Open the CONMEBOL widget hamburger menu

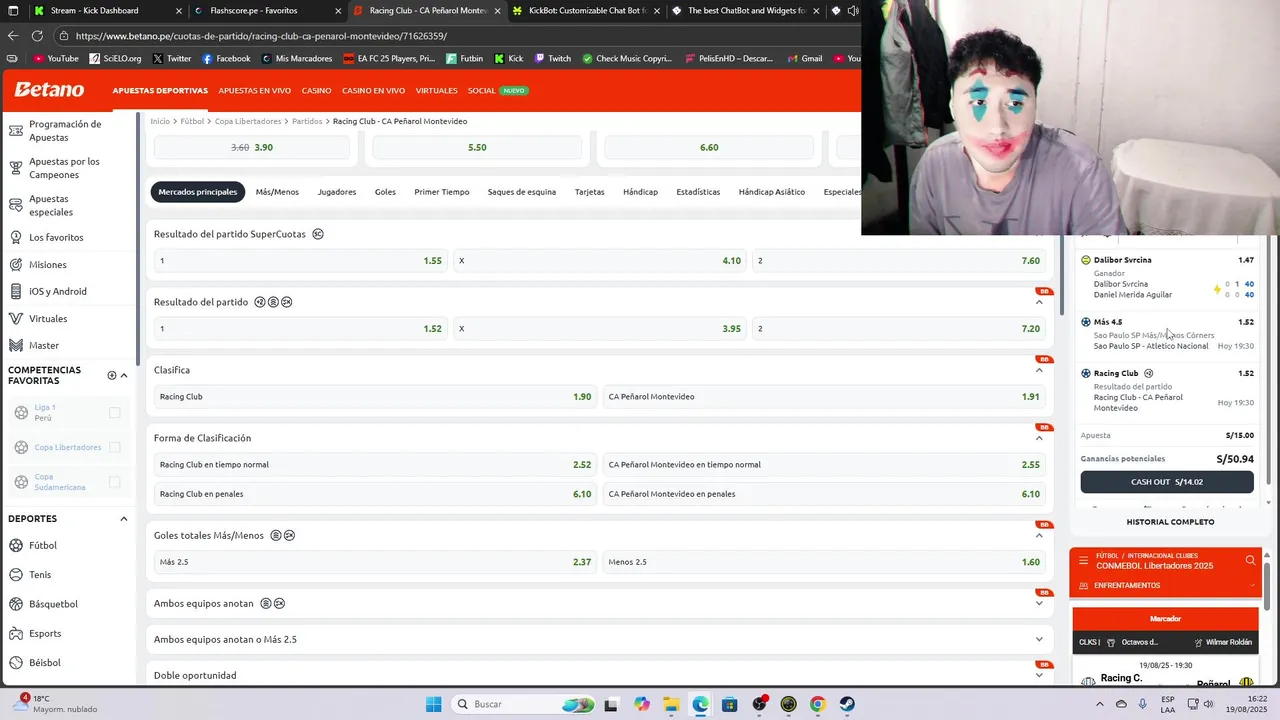pyautogui.click(x=1083, y=560)
